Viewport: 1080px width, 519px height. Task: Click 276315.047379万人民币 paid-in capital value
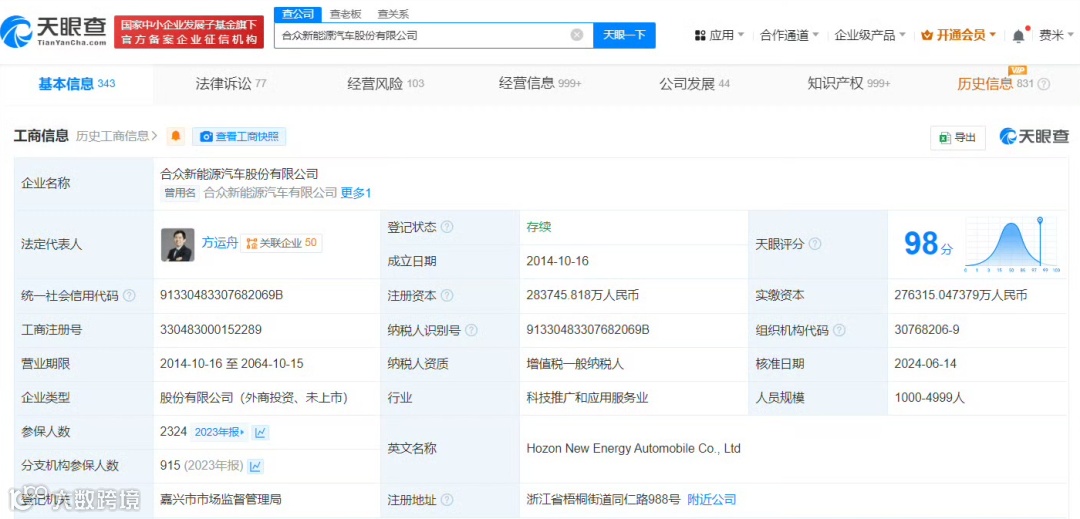(x=961, y=295)
